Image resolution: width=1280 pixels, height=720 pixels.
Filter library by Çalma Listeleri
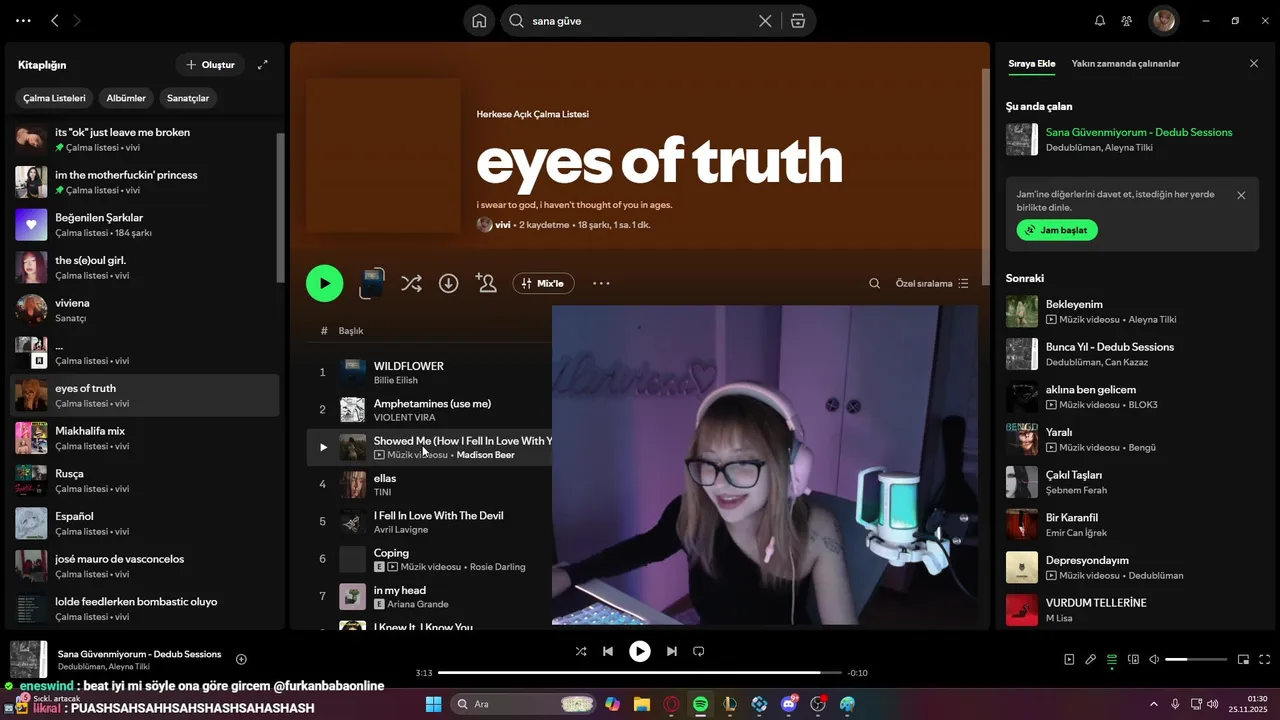point(55,98)
